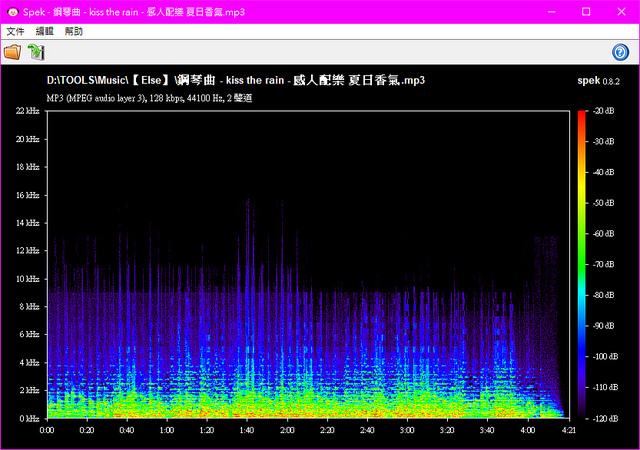Image resolution: width=640 pixels, height=450 pixels.
Task: Click the file path heading text
Action: 235,79
